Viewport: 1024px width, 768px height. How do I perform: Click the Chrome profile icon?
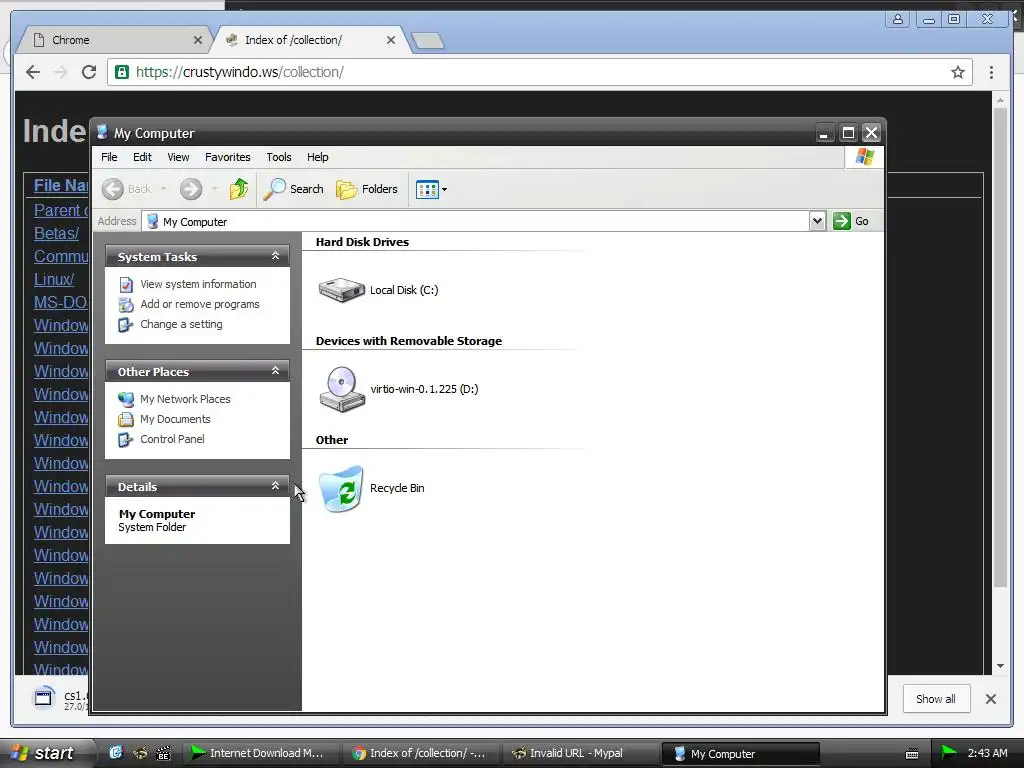(898, 20)
